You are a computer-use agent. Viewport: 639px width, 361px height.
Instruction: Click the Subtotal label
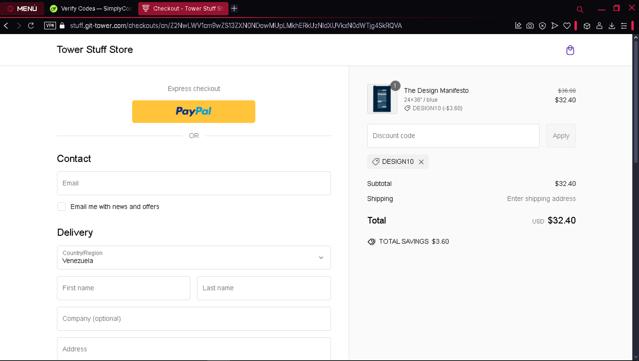click(379, 184)
